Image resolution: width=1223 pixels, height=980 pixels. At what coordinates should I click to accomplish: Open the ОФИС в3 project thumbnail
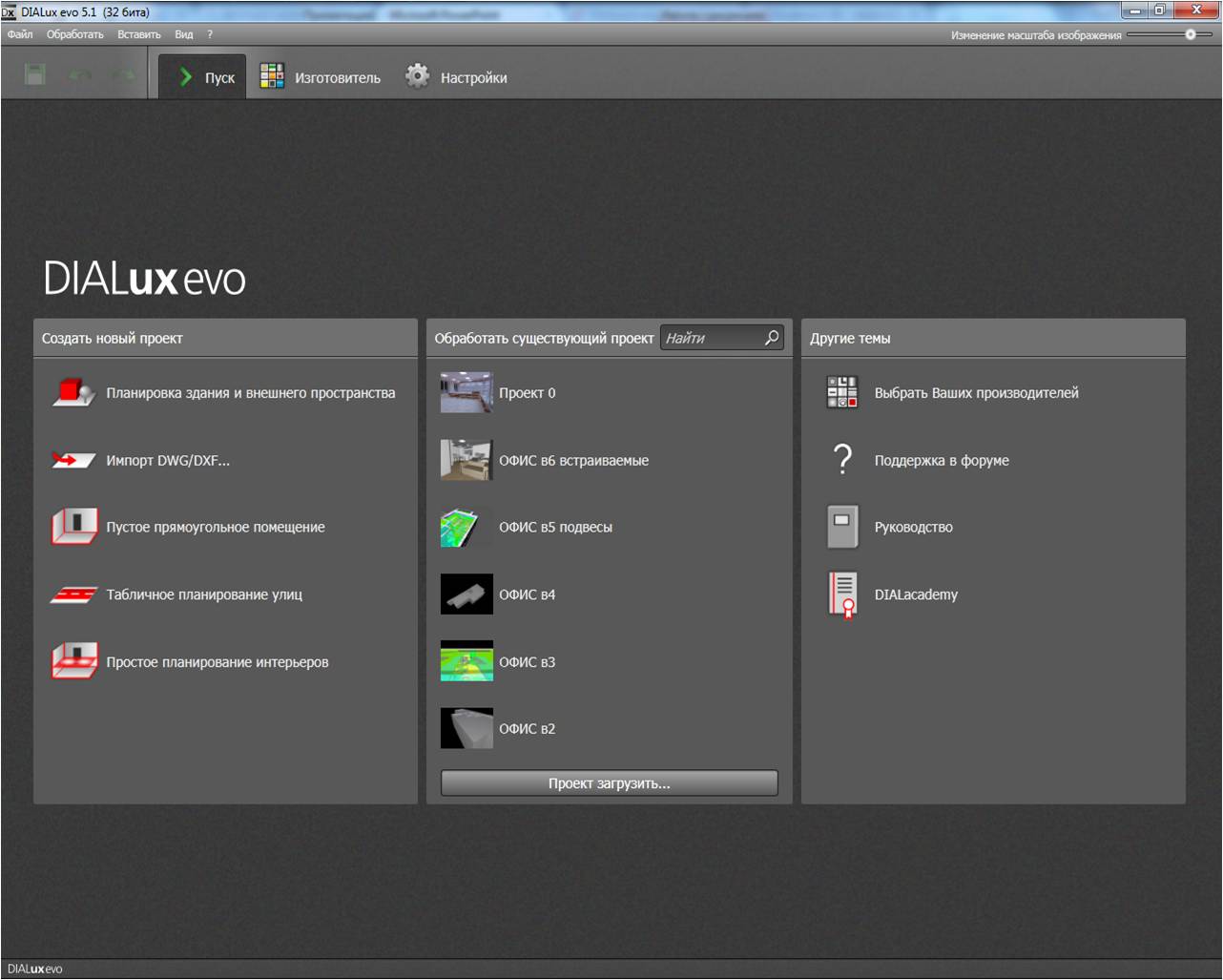click(466, 661)
